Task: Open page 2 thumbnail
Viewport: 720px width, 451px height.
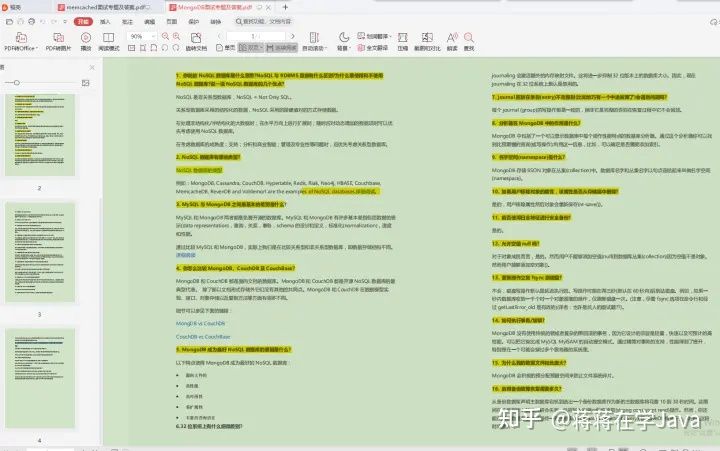Action: coord(40,135)
